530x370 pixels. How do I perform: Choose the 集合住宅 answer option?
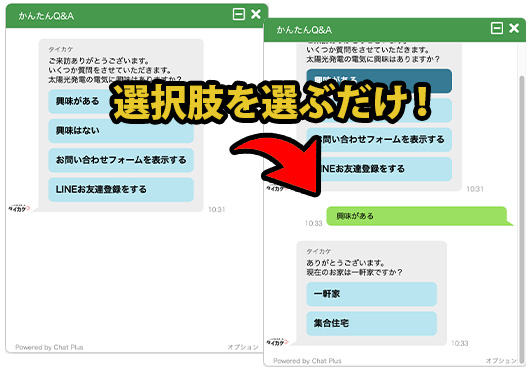pyautogui.click(x=371, y=323)
